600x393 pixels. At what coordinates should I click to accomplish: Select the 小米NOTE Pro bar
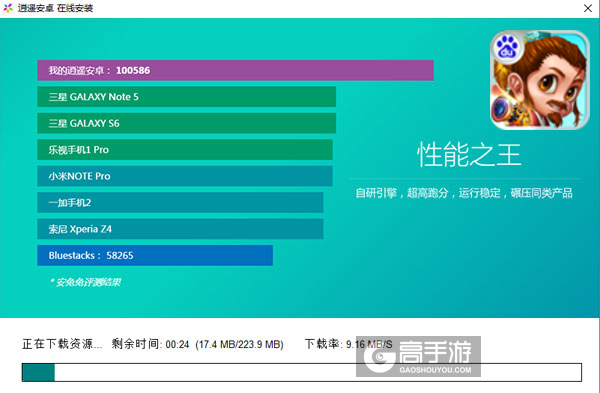[x=185, y=176]
